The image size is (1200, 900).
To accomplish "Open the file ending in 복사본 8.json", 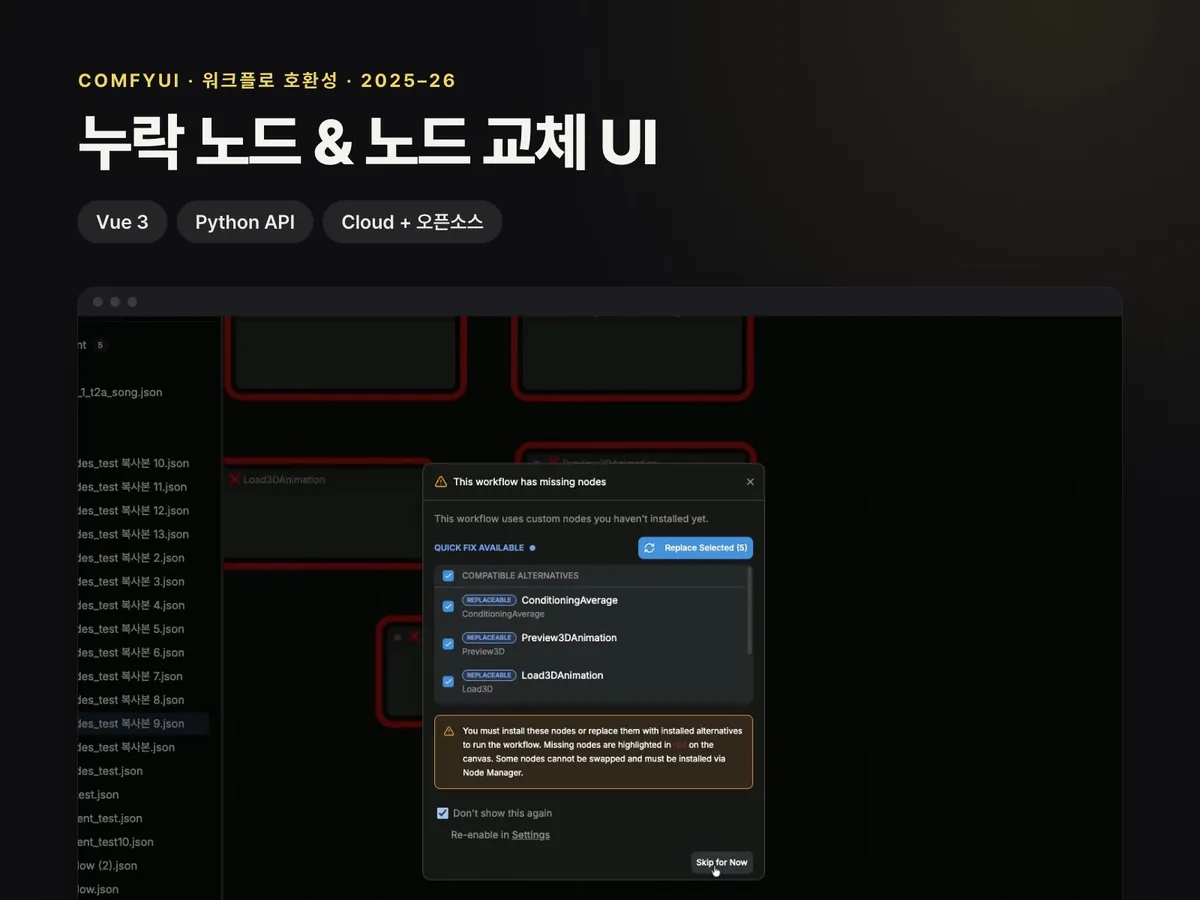I will coord(132,700).
